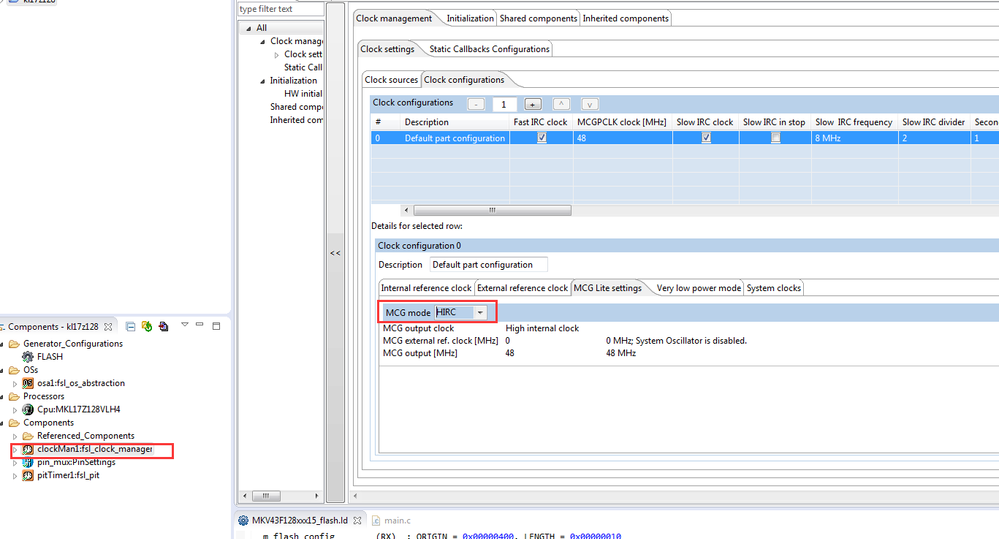
Task: Click plus button to add clock configuration
Action: coord(533,104)
